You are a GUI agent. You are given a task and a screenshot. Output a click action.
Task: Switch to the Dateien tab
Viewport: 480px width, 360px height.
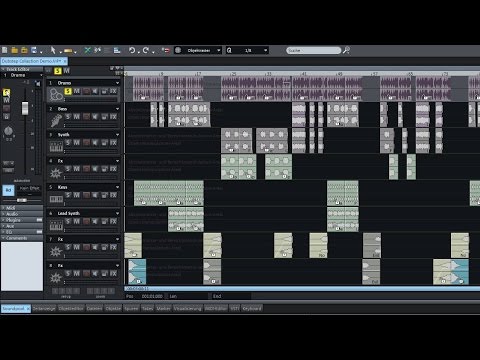(95, 309)
